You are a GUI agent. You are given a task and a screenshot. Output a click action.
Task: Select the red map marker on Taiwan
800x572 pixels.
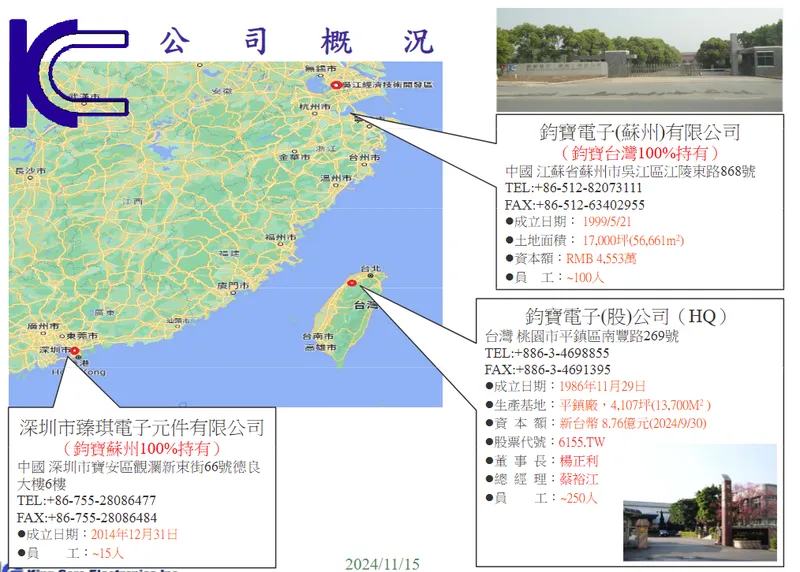point(352,283)
